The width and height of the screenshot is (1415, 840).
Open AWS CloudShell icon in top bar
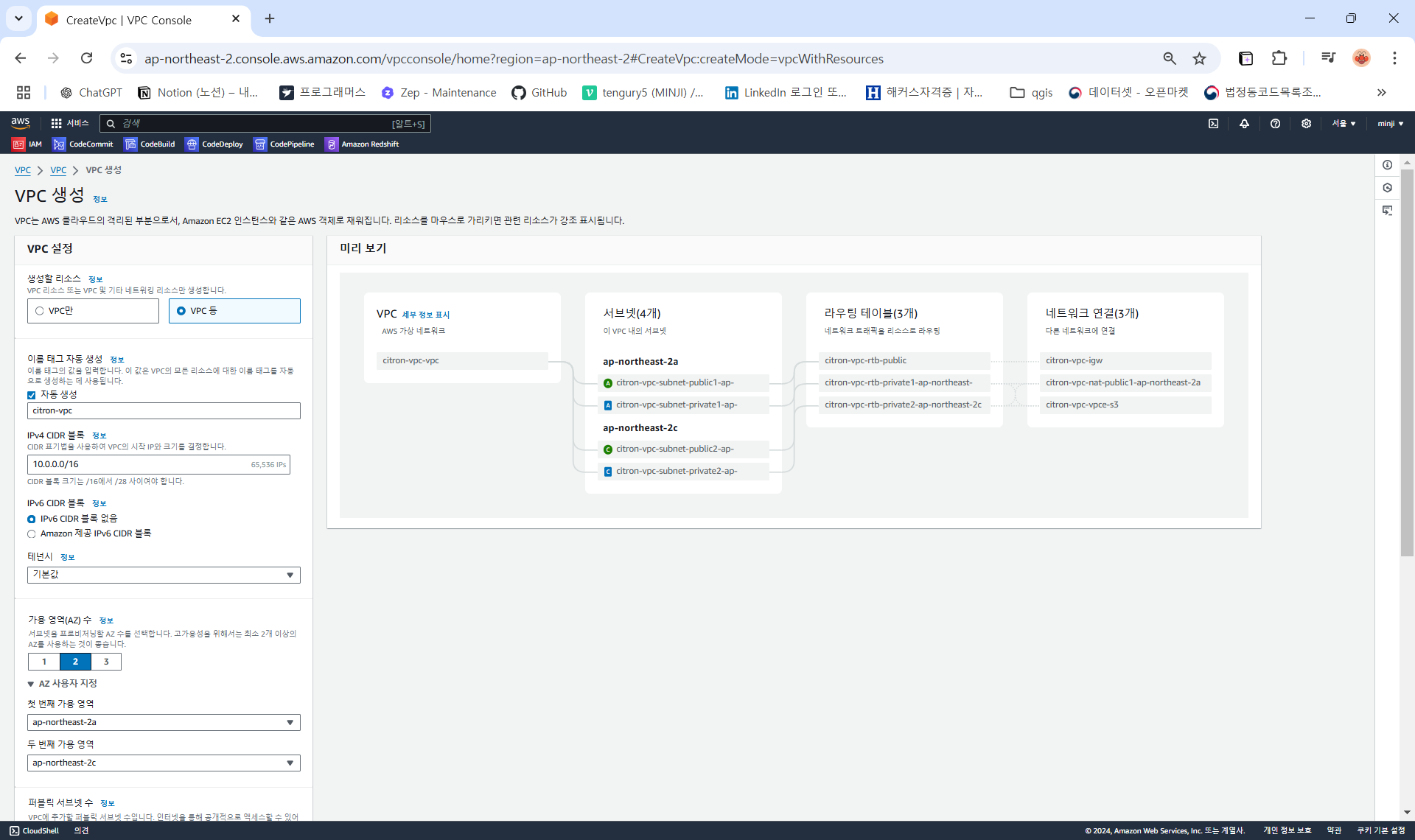(x=1213, y=124)
